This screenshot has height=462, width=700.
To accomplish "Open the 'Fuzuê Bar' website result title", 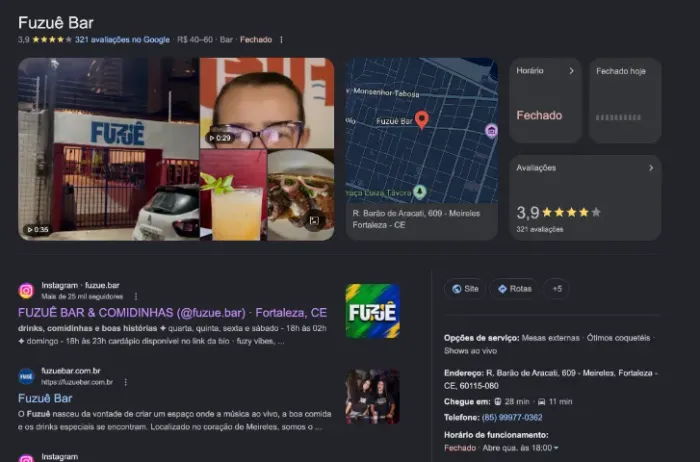I will tap(45, 398).
